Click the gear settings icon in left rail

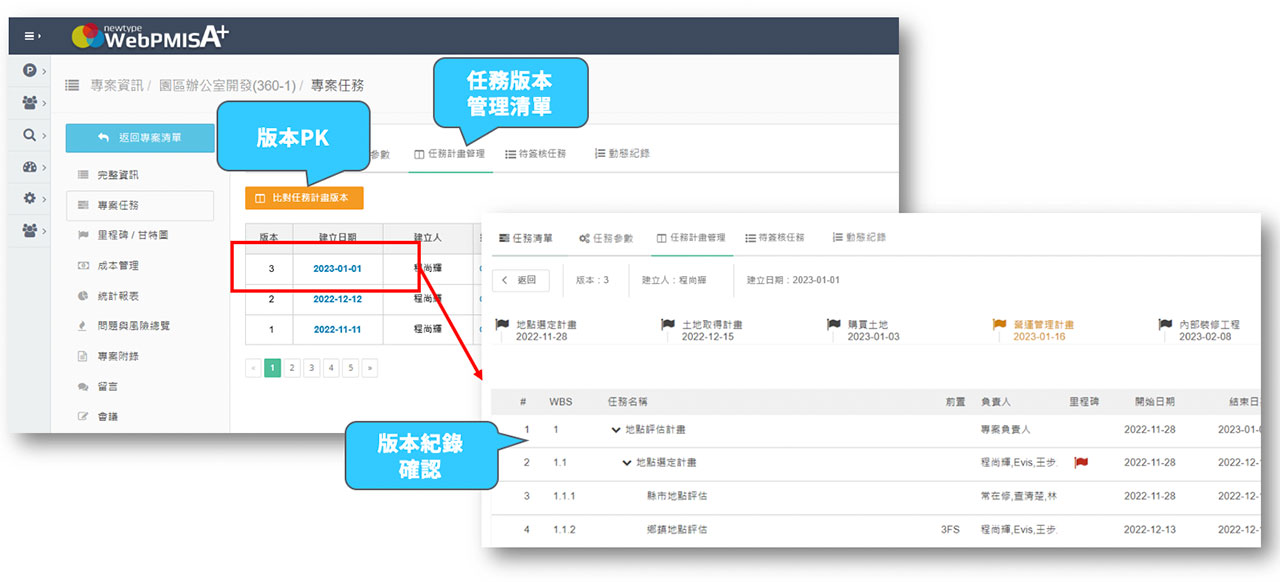click(30, 199)
